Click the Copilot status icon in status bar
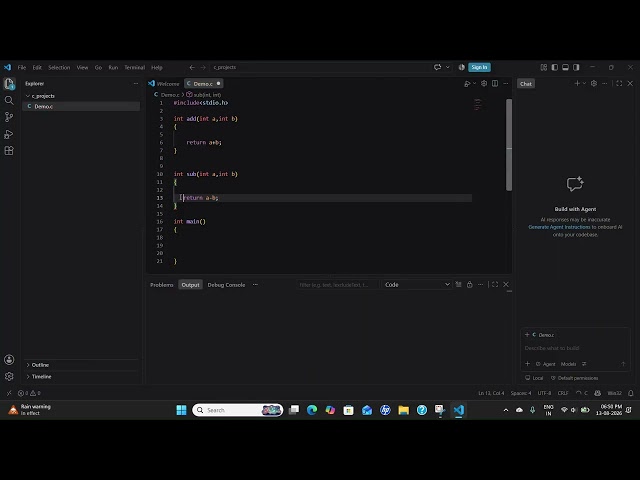The width and height of the screenshot is (640, 480). click(598, 393)
